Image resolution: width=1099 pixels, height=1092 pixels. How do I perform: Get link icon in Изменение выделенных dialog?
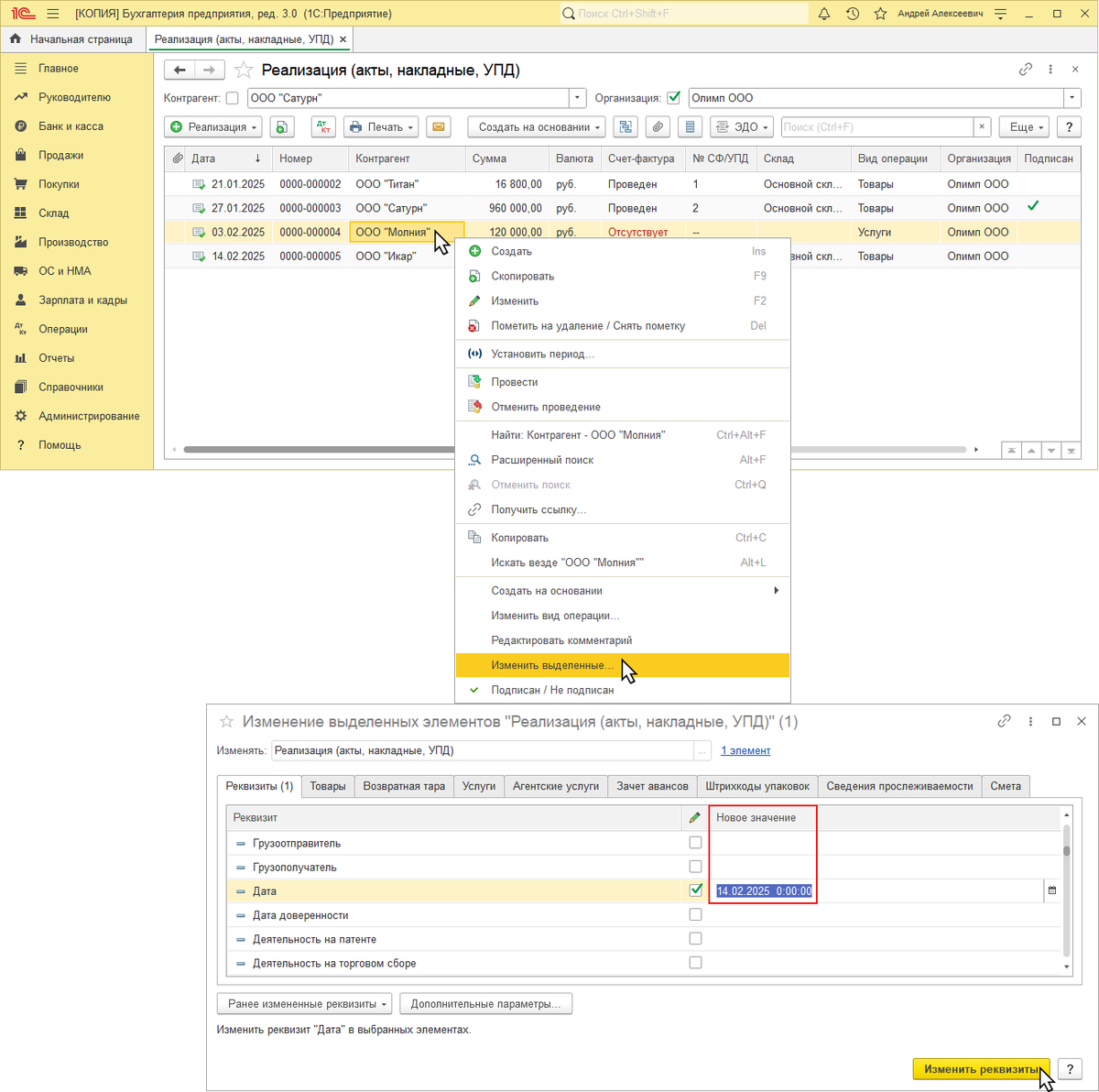pyautogui.click(x=1005, y=722)
